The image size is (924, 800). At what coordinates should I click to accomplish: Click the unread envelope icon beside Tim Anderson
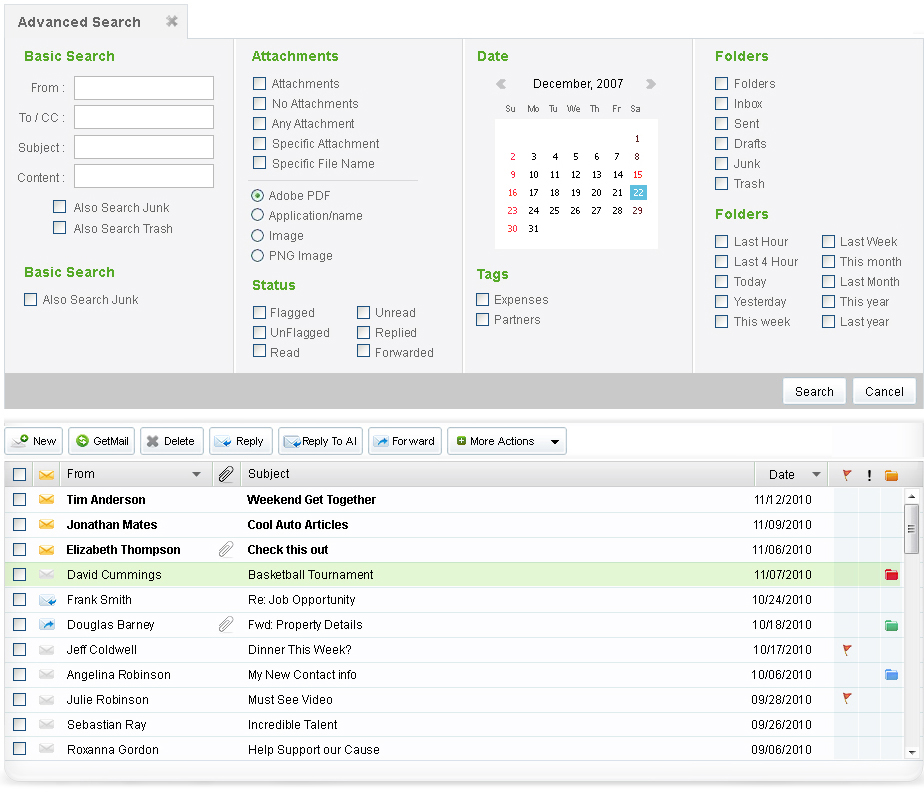click(x=46, y=500)
